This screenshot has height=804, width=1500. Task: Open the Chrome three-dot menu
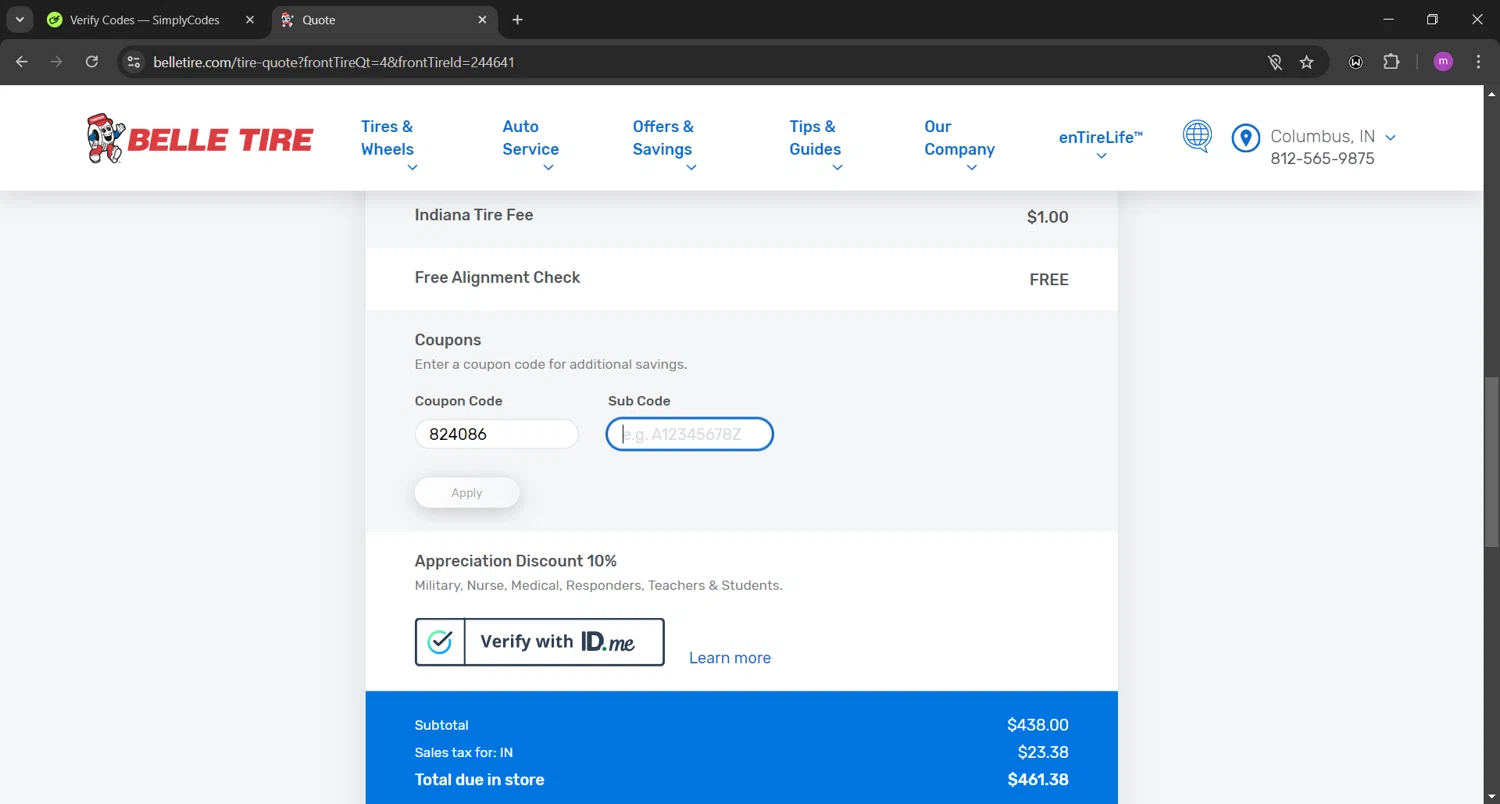click(1478, 62)
